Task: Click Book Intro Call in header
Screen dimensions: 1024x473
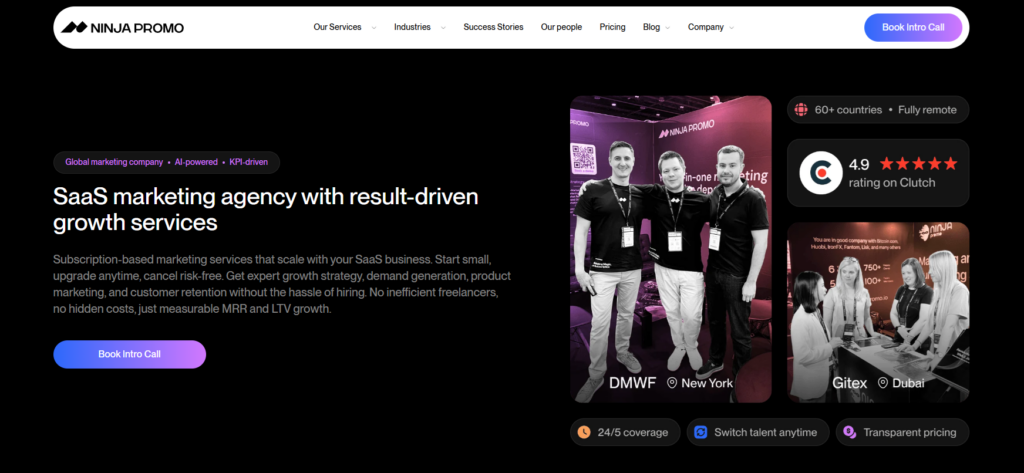Action: point(913,27)
